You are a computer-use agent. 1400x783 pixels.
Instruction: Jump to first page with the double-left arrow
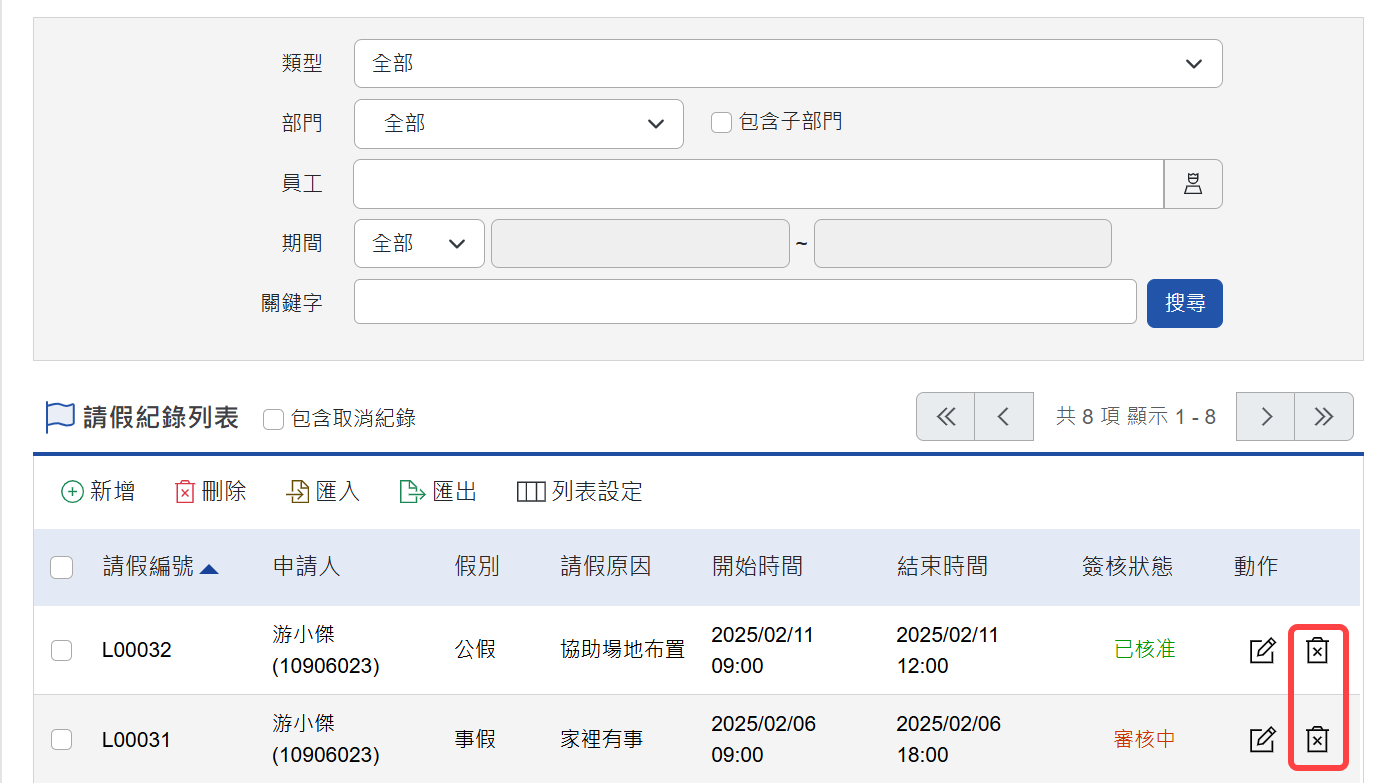pyautogui.click(x=945, y=416)
